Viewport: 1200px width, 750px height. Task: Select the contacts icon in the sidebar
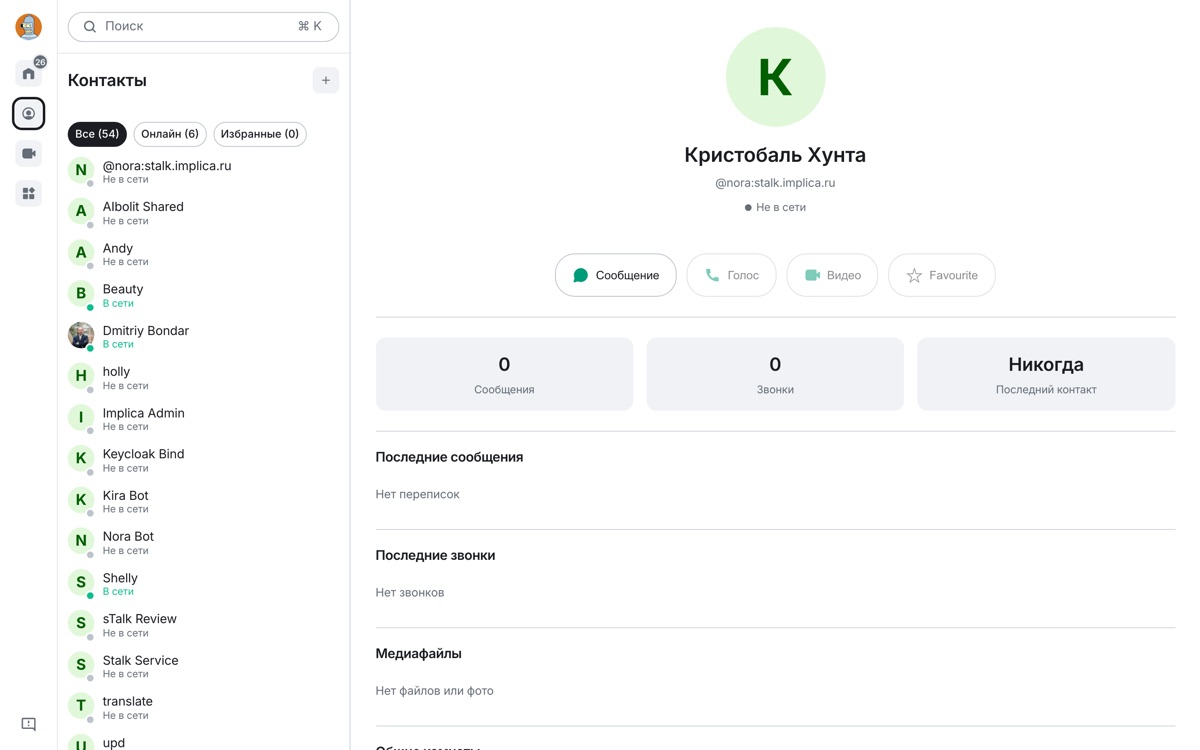pos(29,113)
